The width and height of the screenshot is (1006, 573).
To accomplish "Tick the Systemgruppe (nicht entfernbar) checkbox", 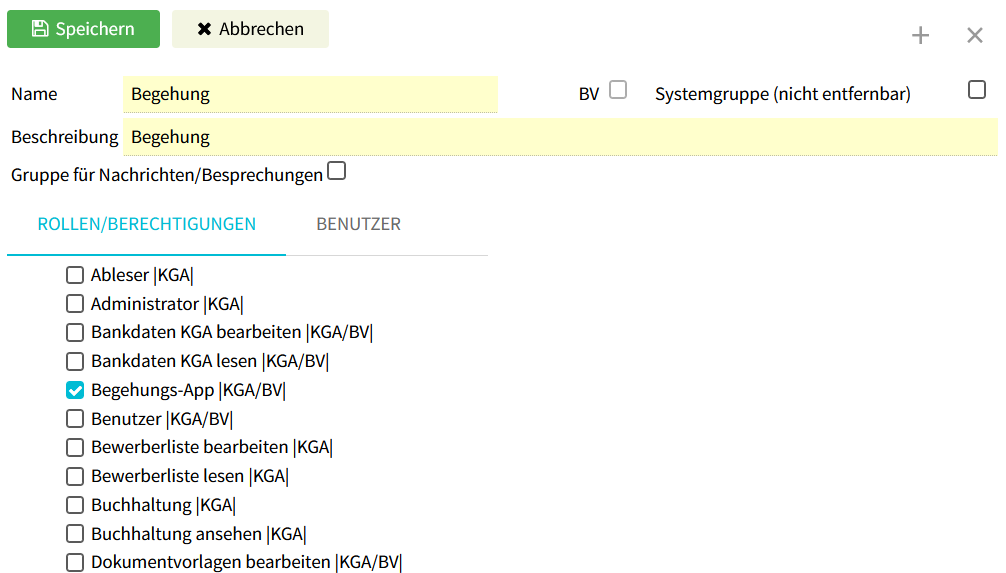I will pos(976,90).
